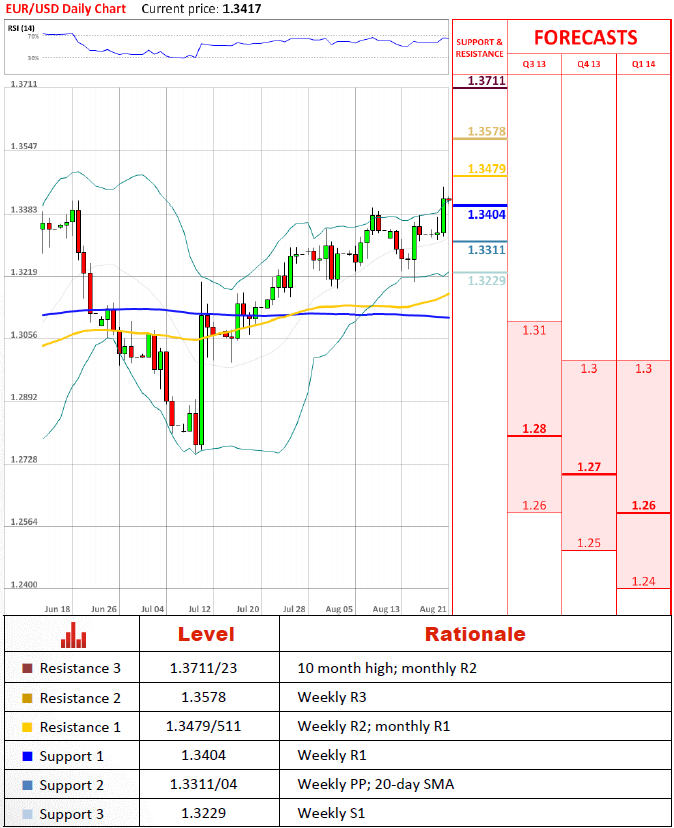Image resolution: width=674 pixels, height=828 pixels.
Task: Click the 'Weekly PP; 20-day SMA' rationale
Action: (376, 785)
